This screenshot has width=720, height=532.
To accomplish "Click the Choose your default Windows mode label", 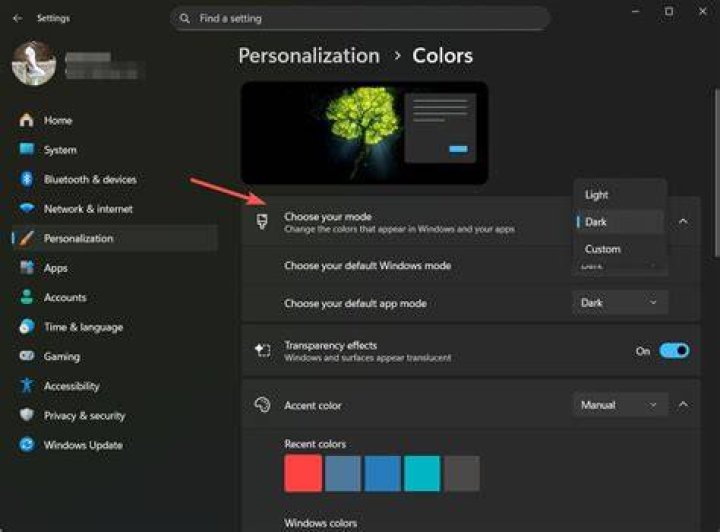I will tap(367, 265).
